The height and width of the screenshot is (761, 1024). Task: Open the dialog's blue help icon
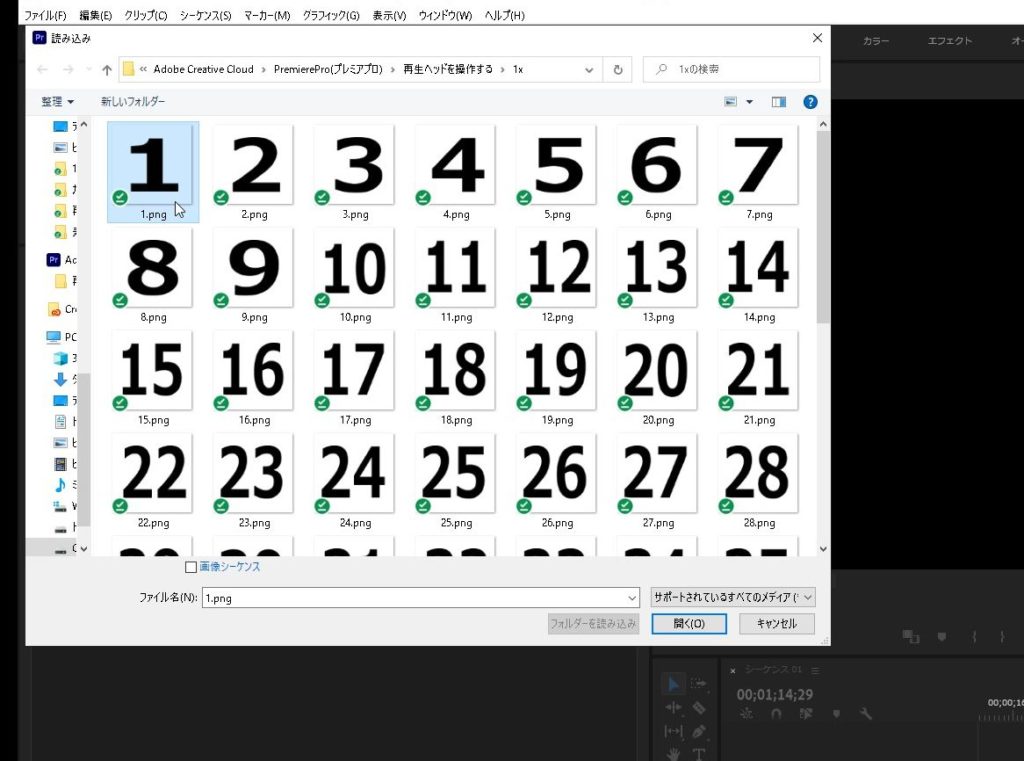tap(810, 102)
